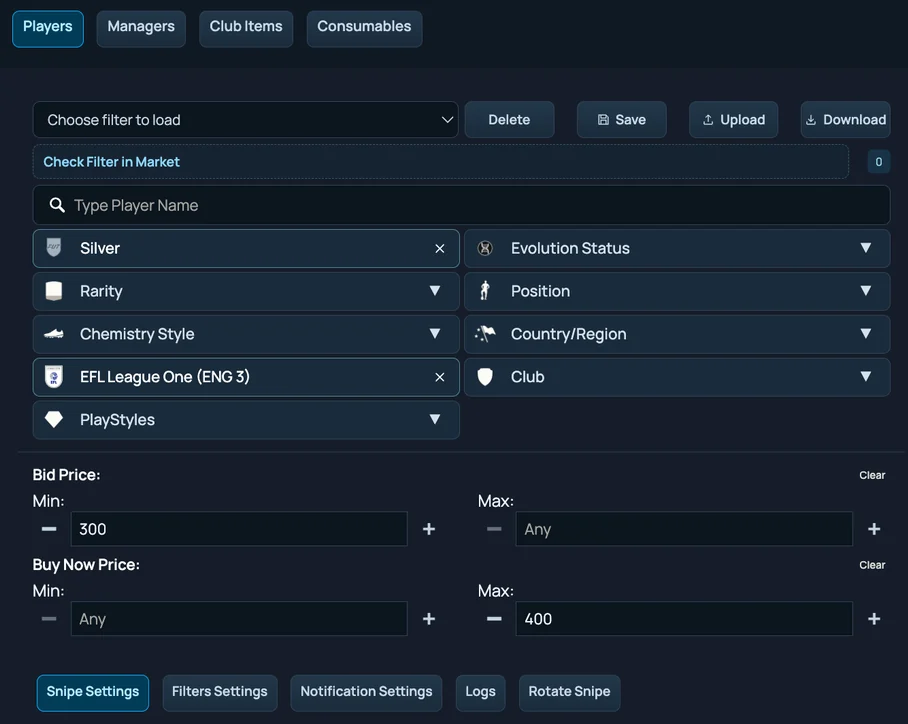Screen dimensions: 908x724
Task: Focus the Type Player Name field
Action: (462, 205)
